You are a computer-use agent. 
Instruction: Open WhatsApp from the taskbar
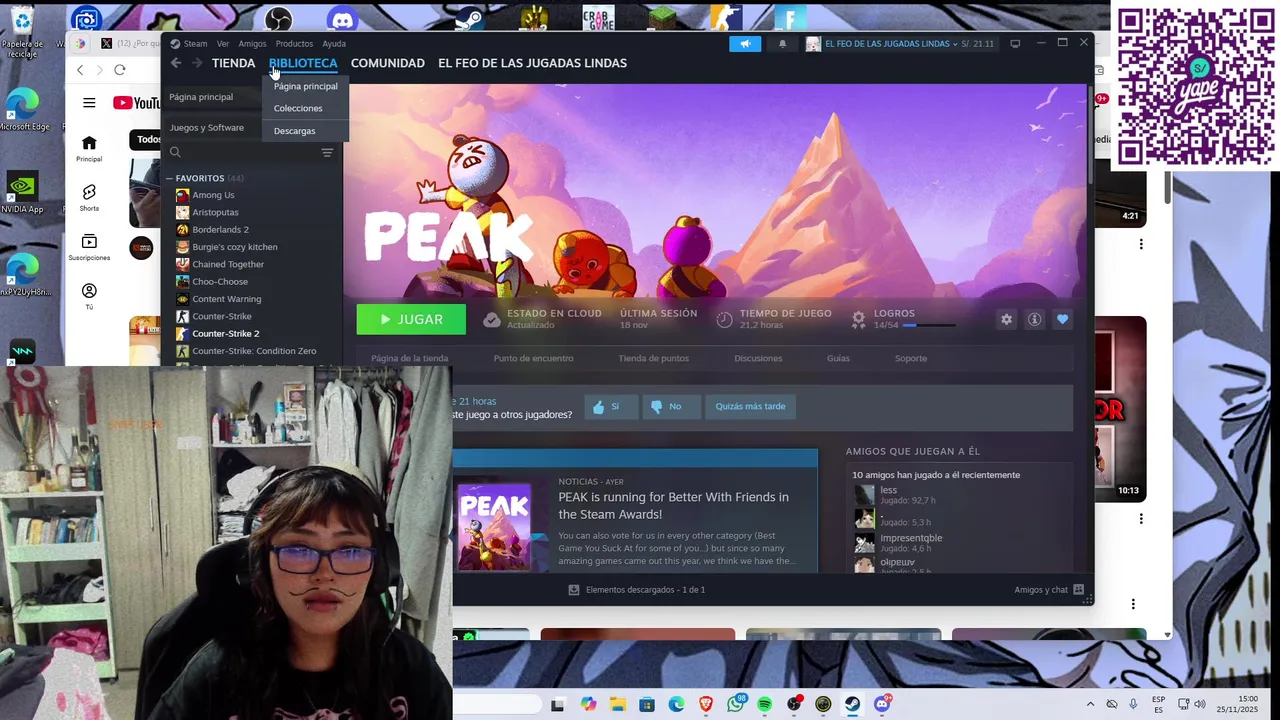tap(736, 704)
